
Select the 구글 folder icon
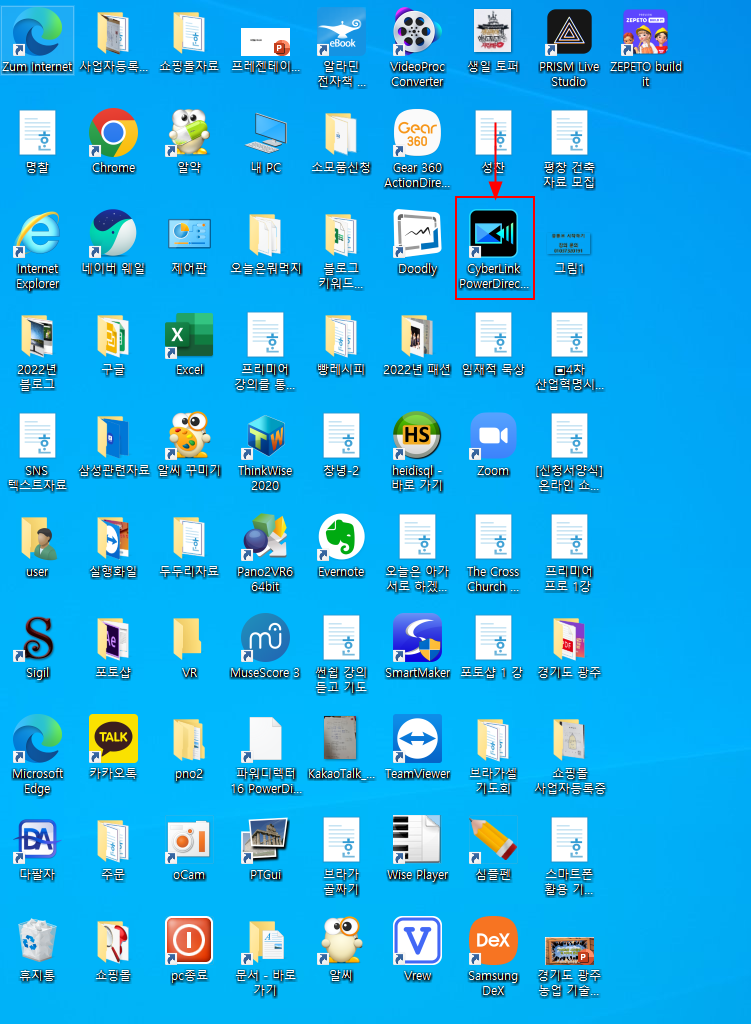click(x=113, y=336)
